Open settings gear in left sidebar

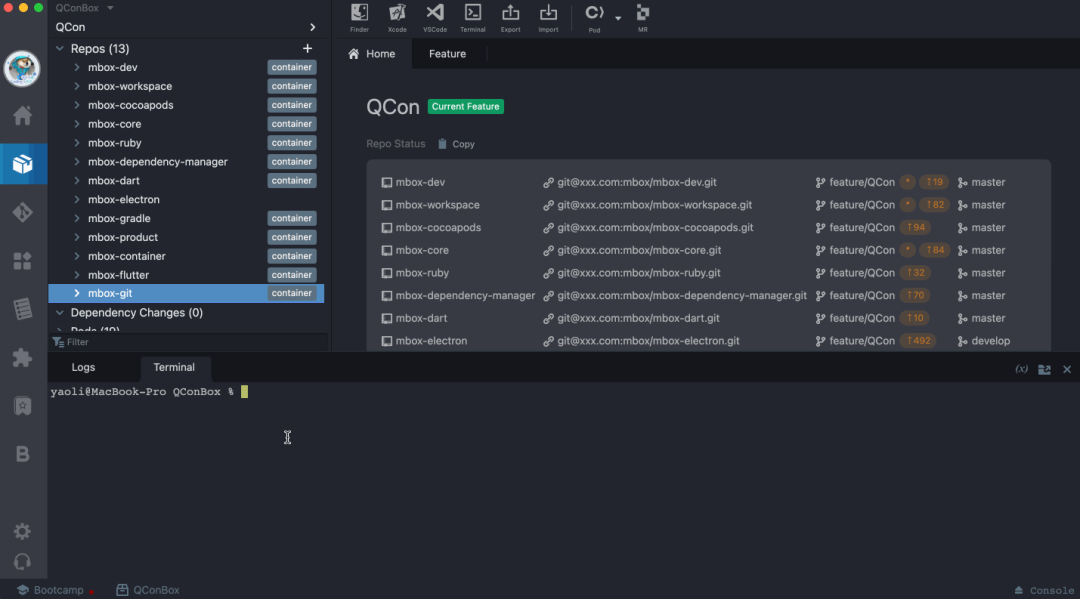point(22,531)
